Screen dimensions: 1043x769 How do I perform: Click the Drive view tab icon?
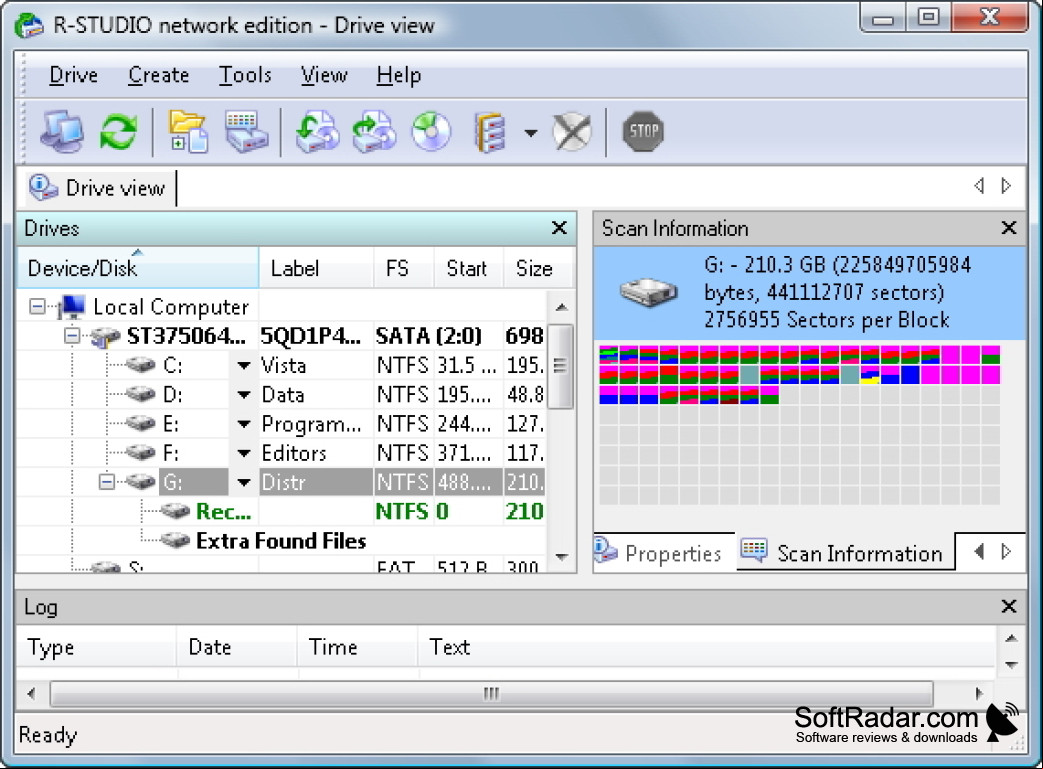[44, 188]
